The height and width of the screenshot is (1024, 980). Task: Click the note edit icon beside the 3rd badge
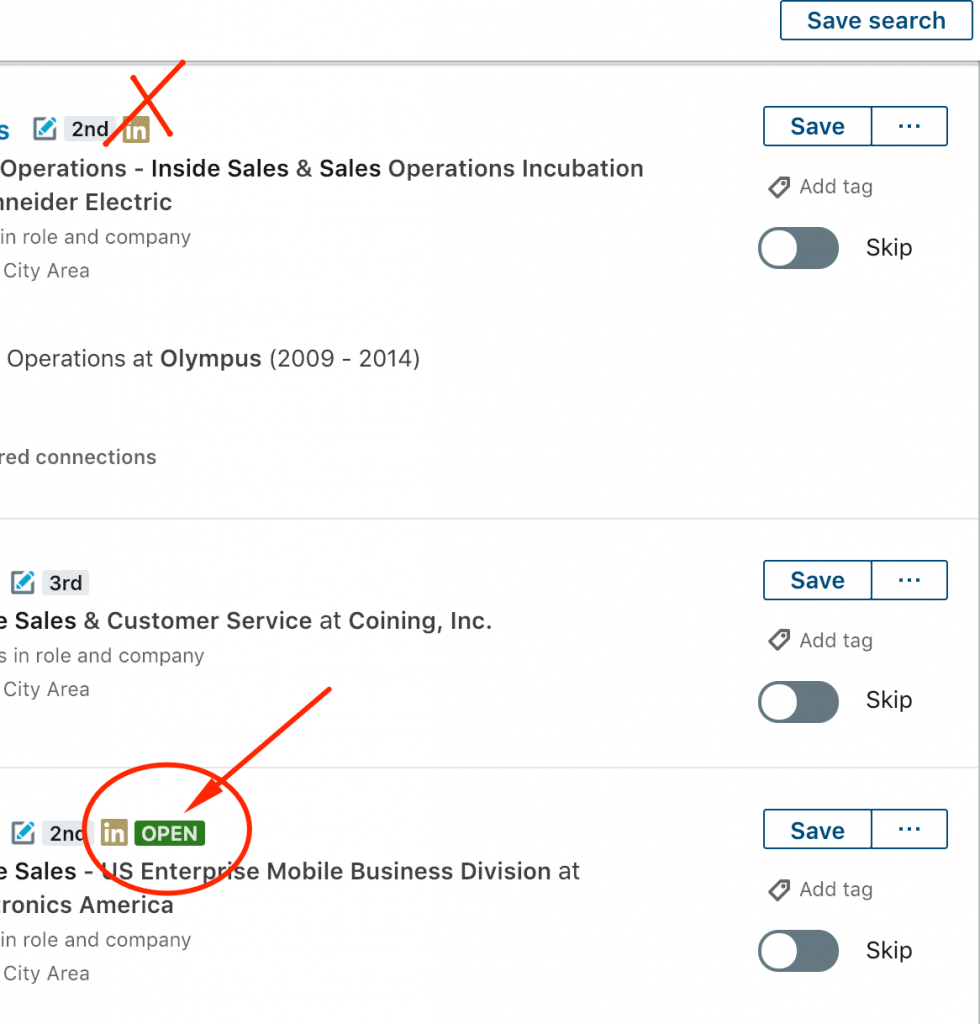tap(23, 583)
